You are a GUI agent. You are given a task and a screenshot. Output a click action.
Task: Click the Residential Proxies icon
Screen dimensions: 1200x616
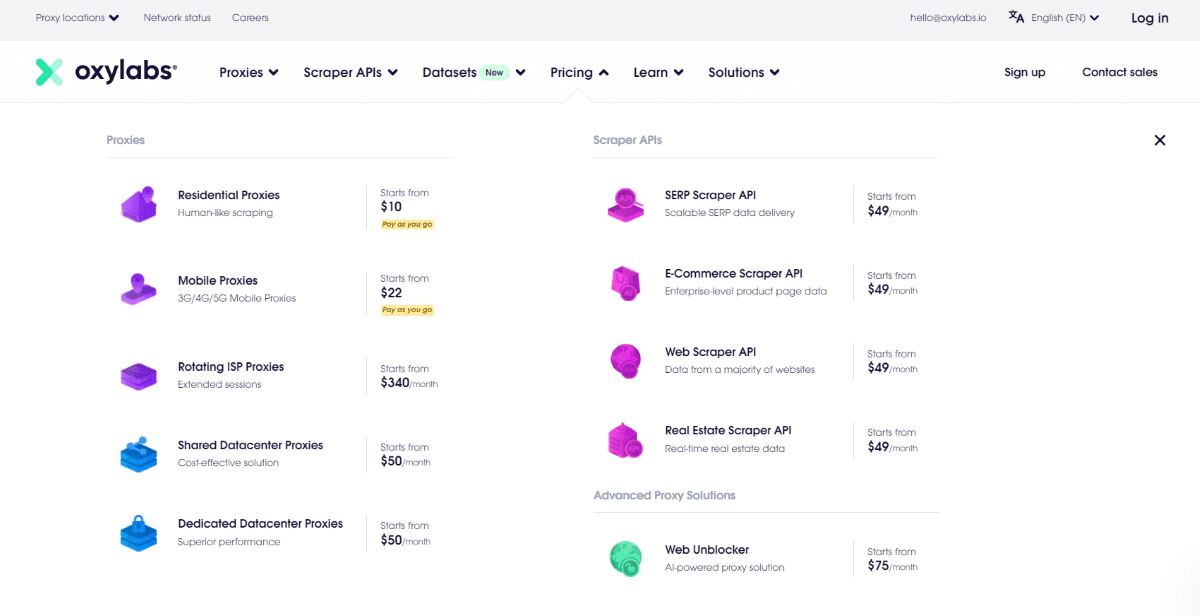tap(139, 204)
